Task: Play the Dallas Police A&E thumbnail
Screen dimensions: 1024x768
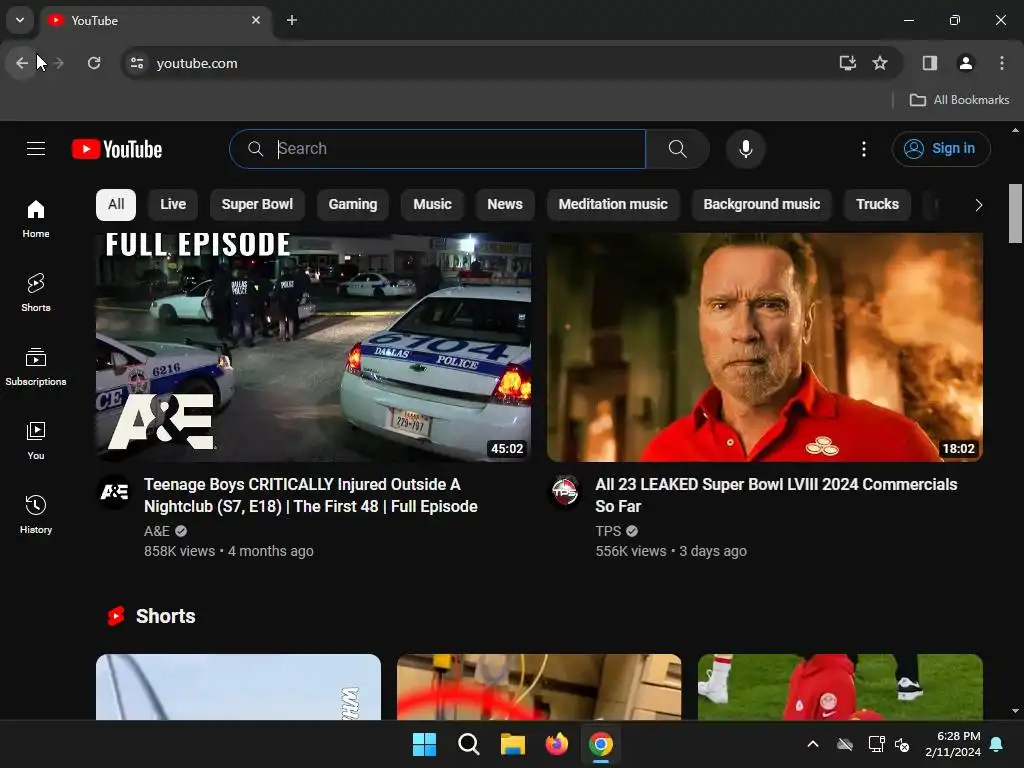Action: pyautogui.click(x=313, y=347)
